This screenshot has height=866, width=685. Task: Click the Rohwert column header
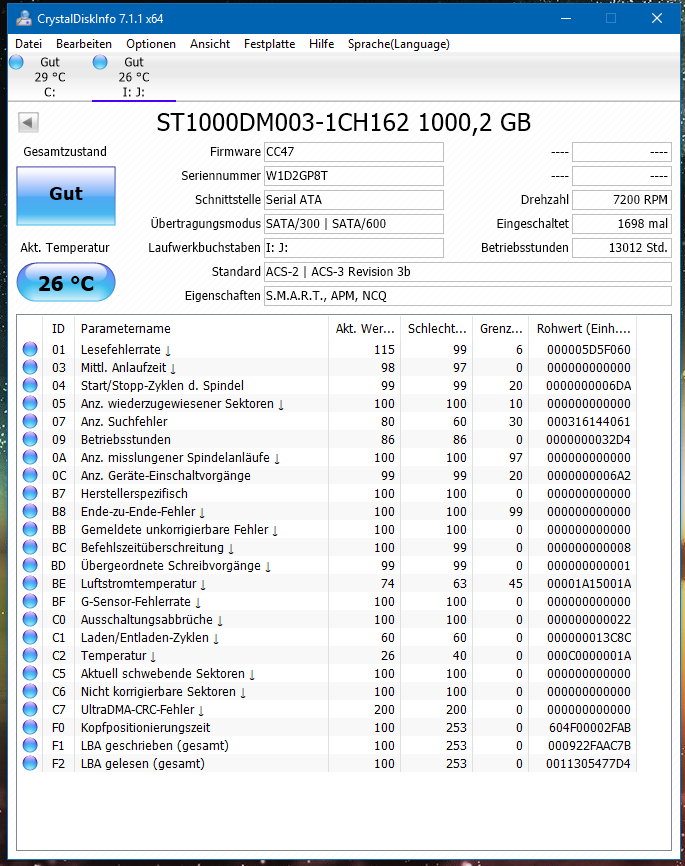coord(583,329)
